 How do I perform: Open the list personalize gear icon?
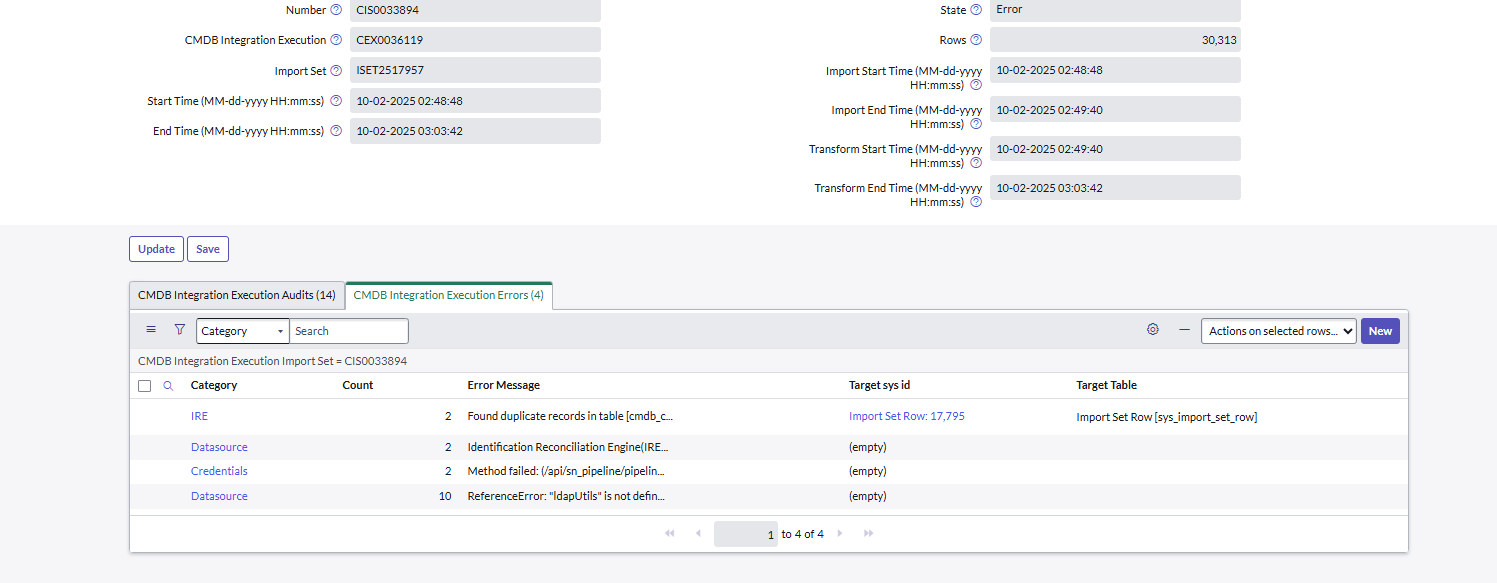[1153, 330]
